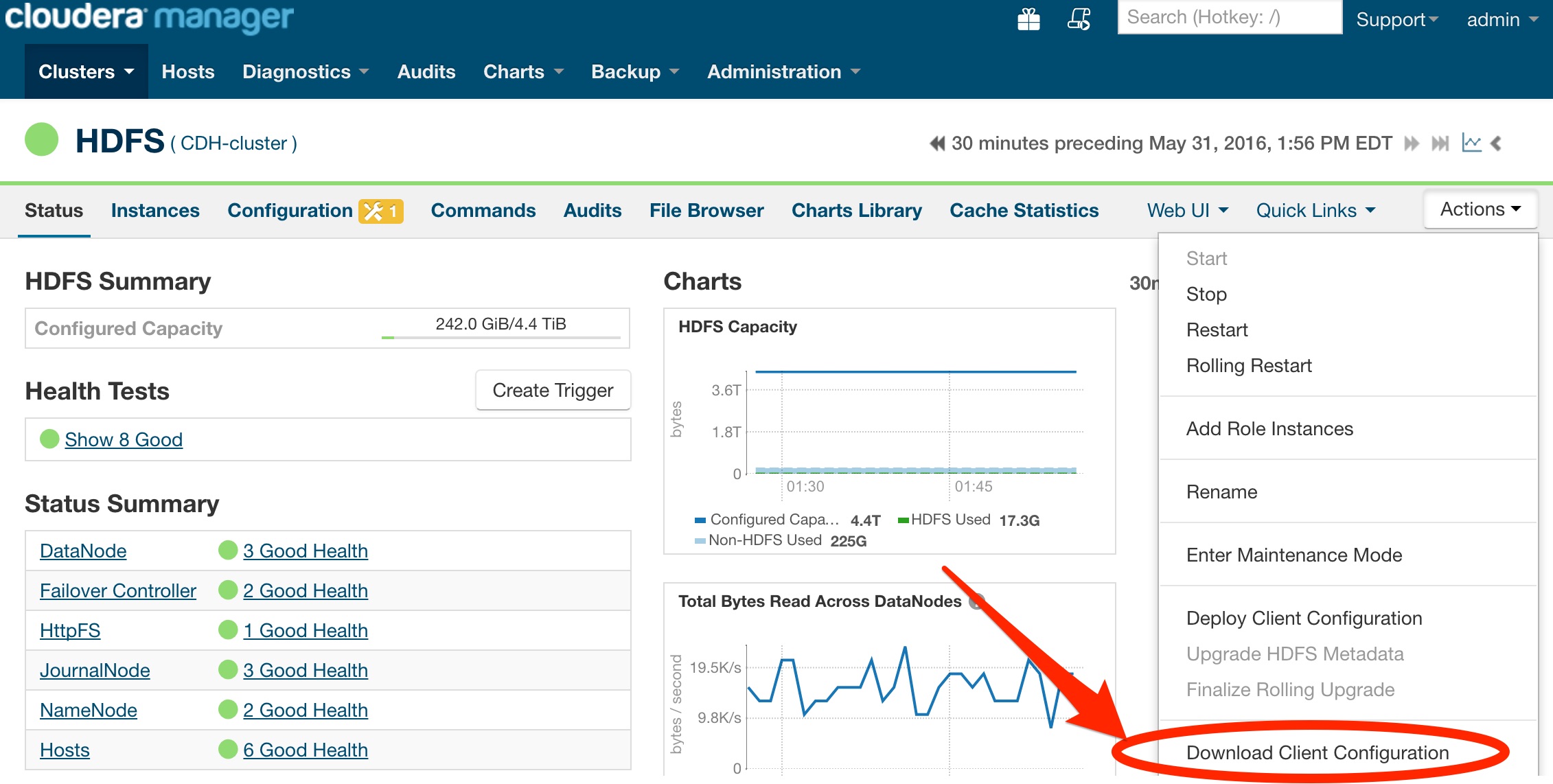This screenshot has height=784, width=1553.
Task: Click the rewind time range icon
Action: (937, 143)
